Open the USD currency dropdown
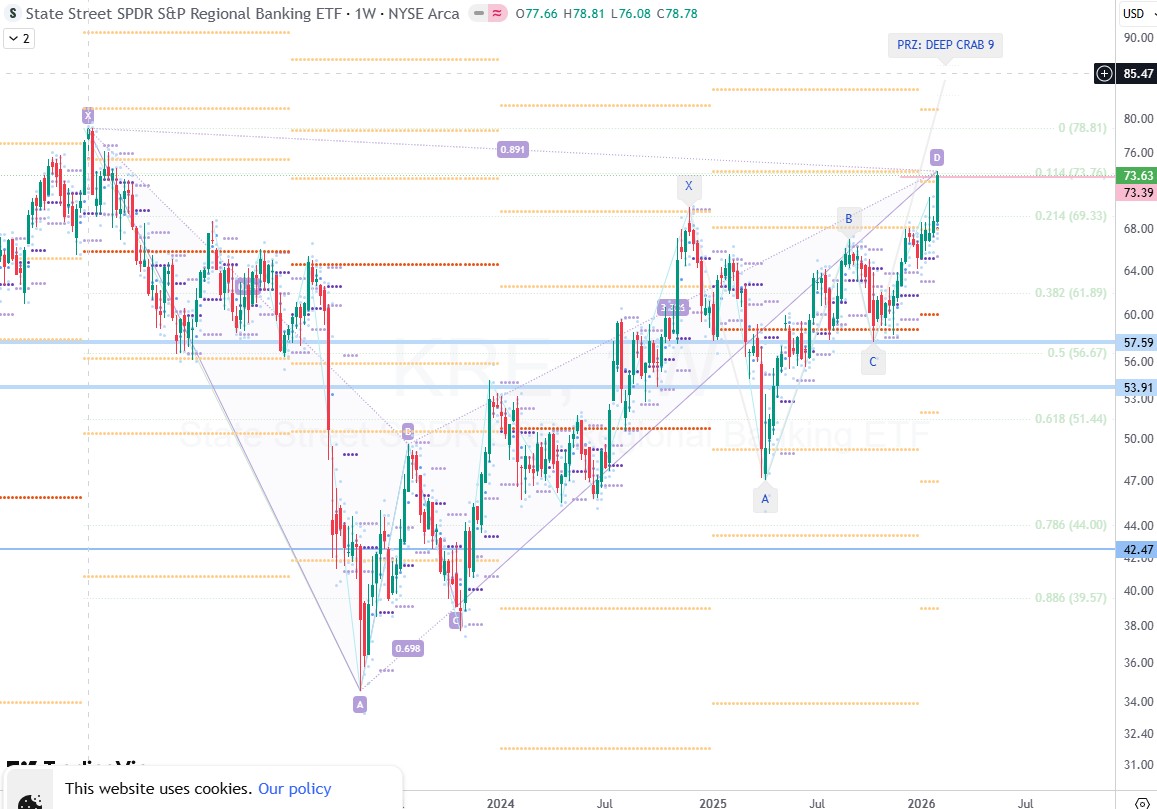This screenshot has width=1157, height=809. pos(1133,13)
